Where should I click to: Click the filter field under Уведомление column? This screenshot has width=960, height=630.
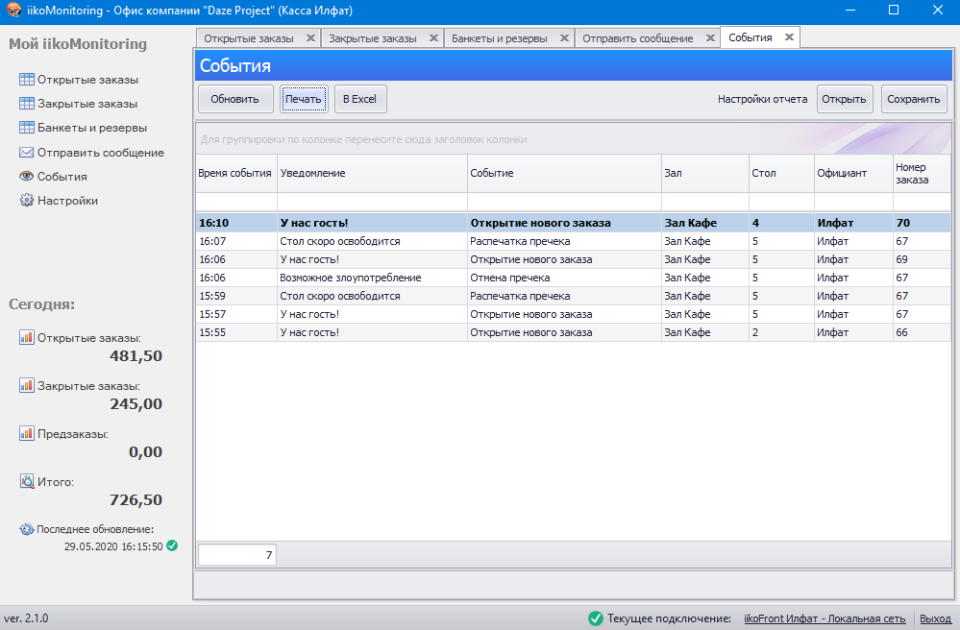point(372,201)
